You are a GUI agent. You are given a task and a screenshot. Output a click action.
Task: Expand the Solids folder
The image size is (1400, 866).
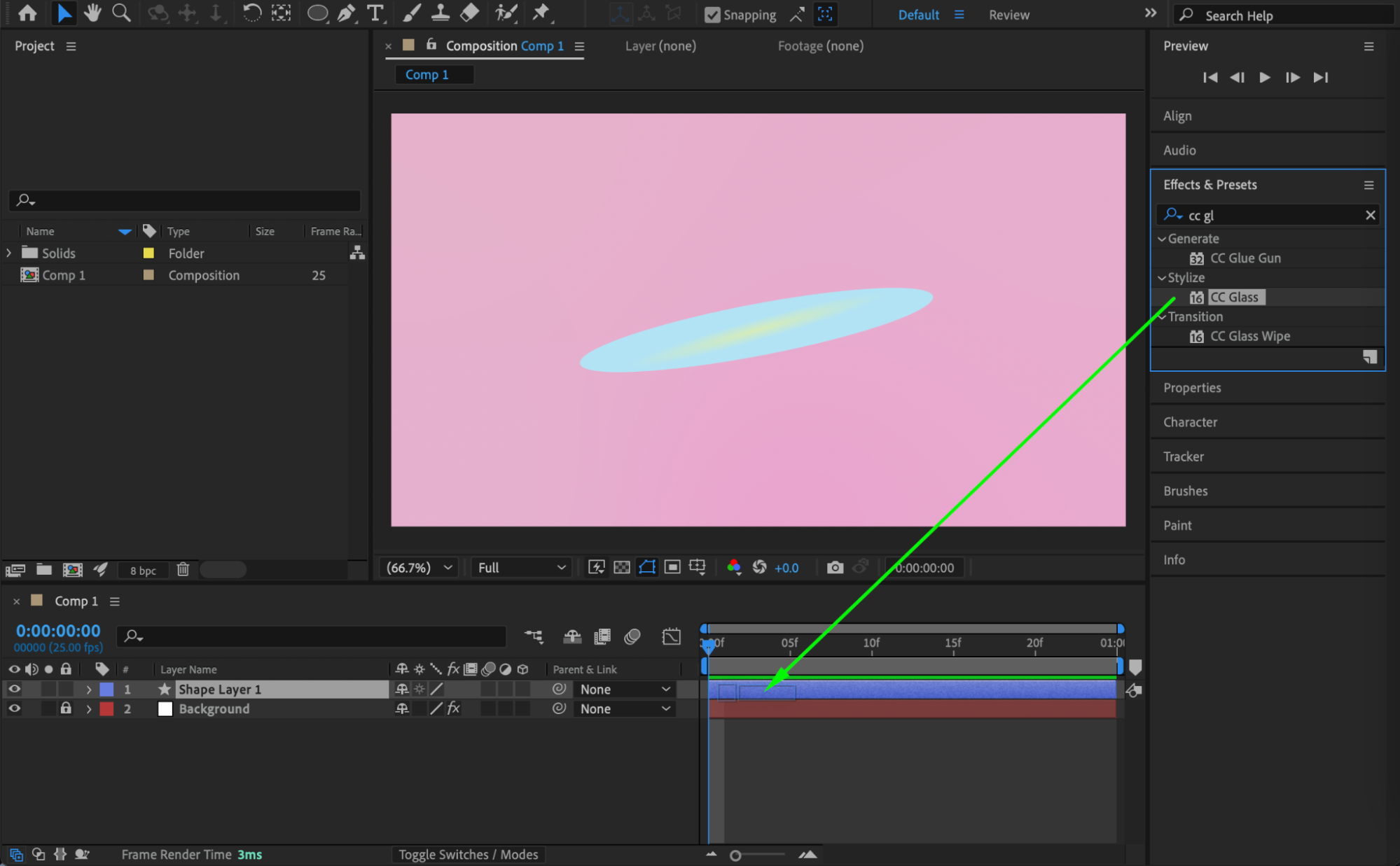pos(9,253)
